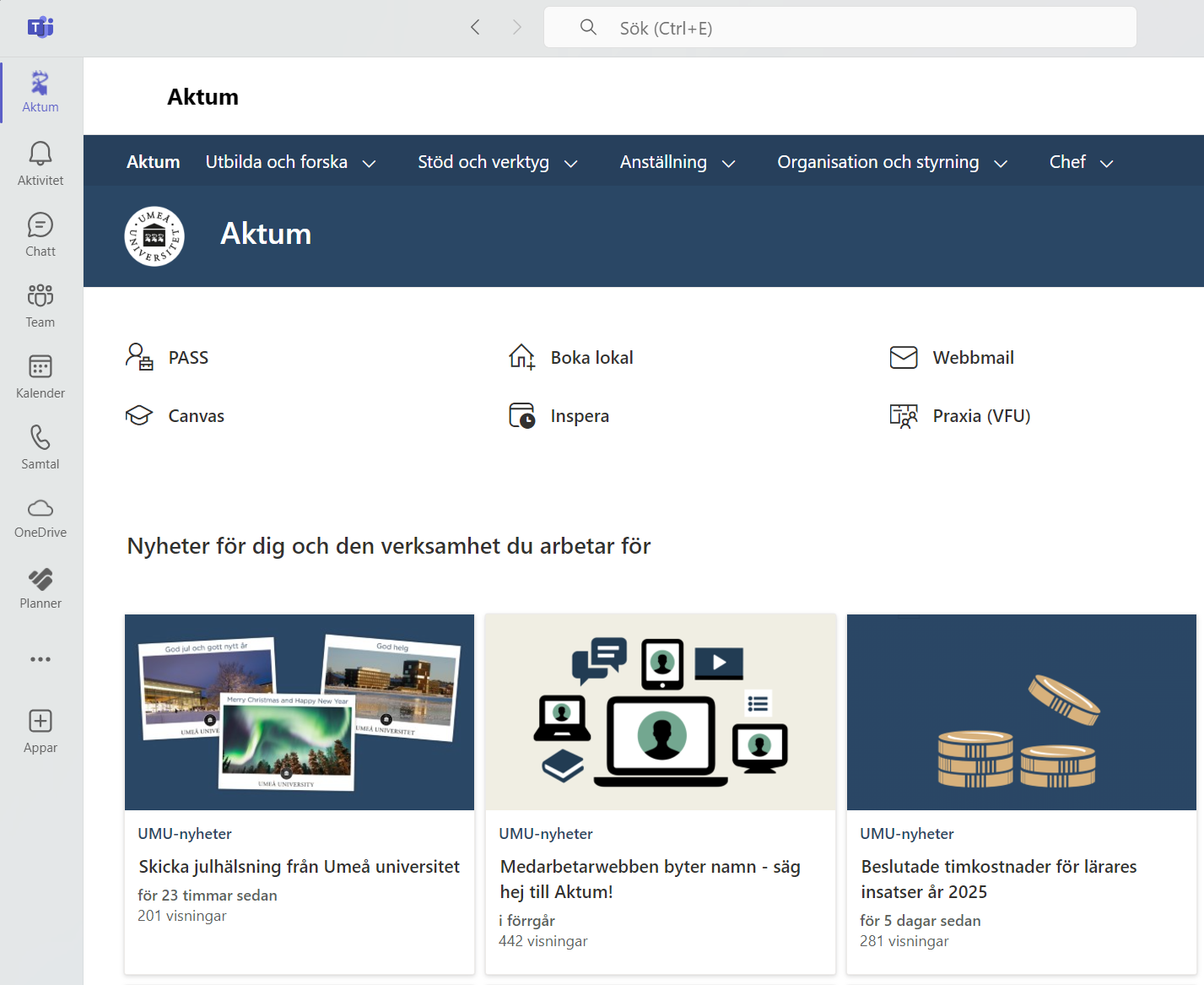Open Medarbetarwebben byter namn headline
The height and width of the screenshot is (985, 1204).
651,879
